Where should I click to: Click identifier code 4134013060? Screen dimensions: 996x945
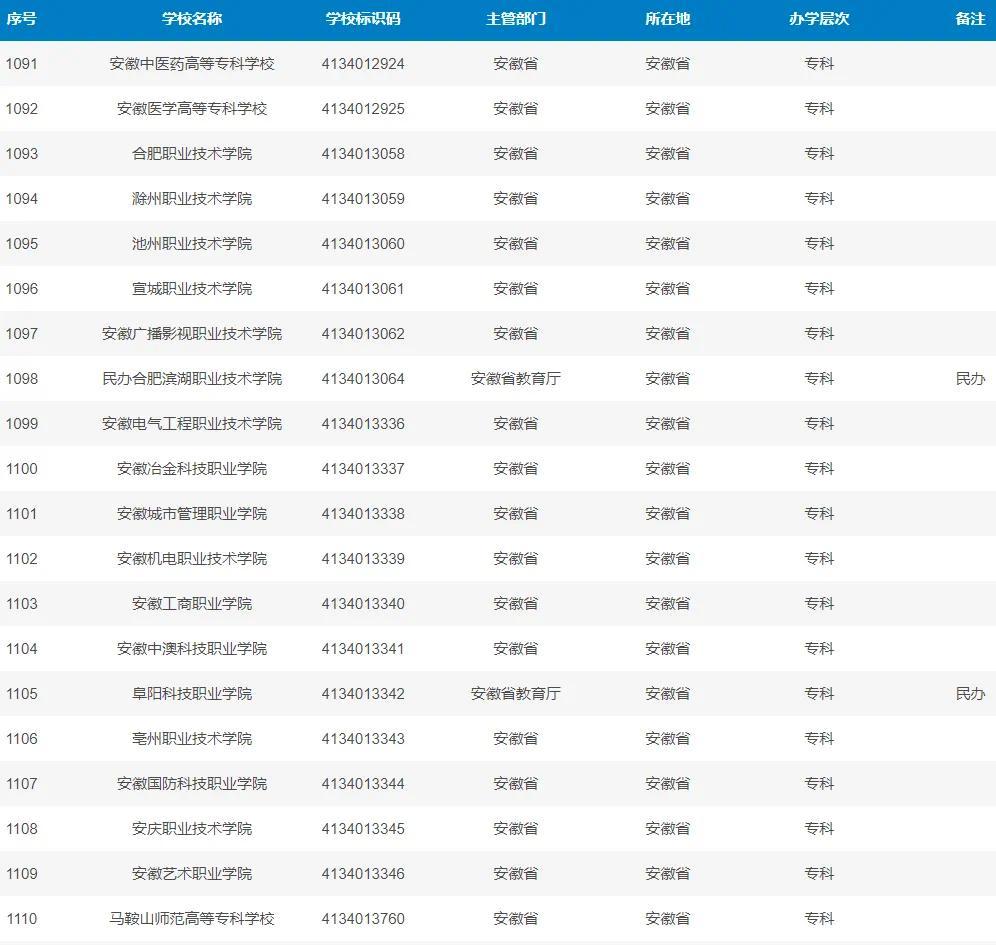tap(363, 244)
